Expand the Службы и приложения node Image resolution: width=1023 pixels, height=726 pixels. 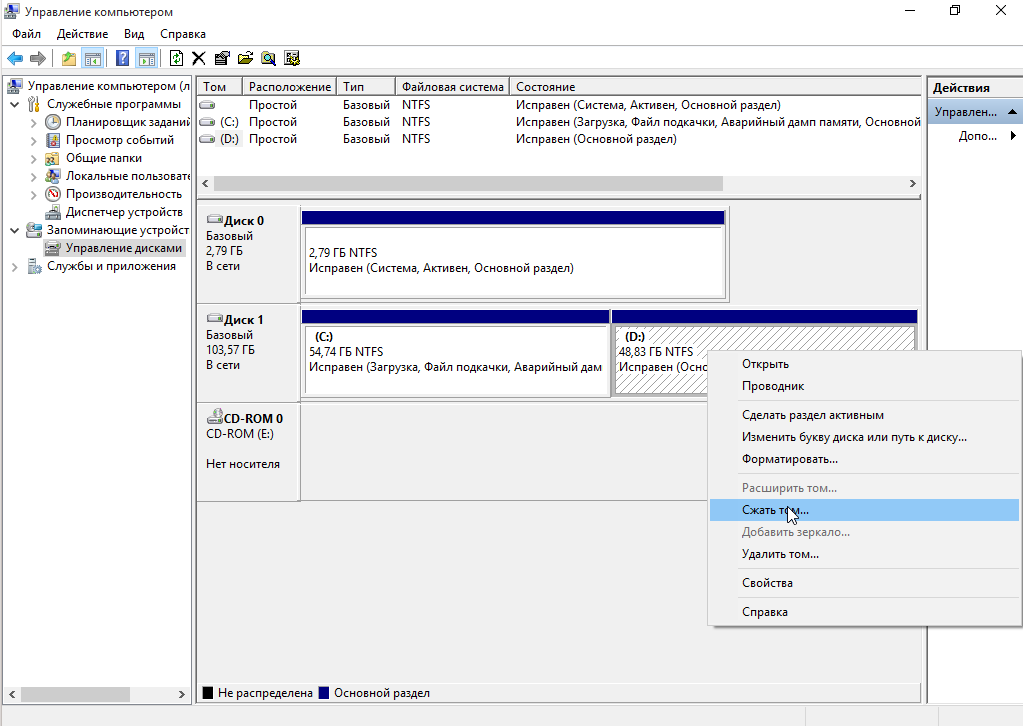pos(14,266)
